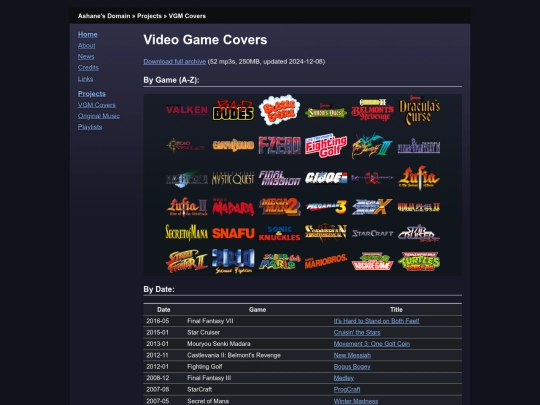Open the Final Fantasy IV logo

coord(419,146)
